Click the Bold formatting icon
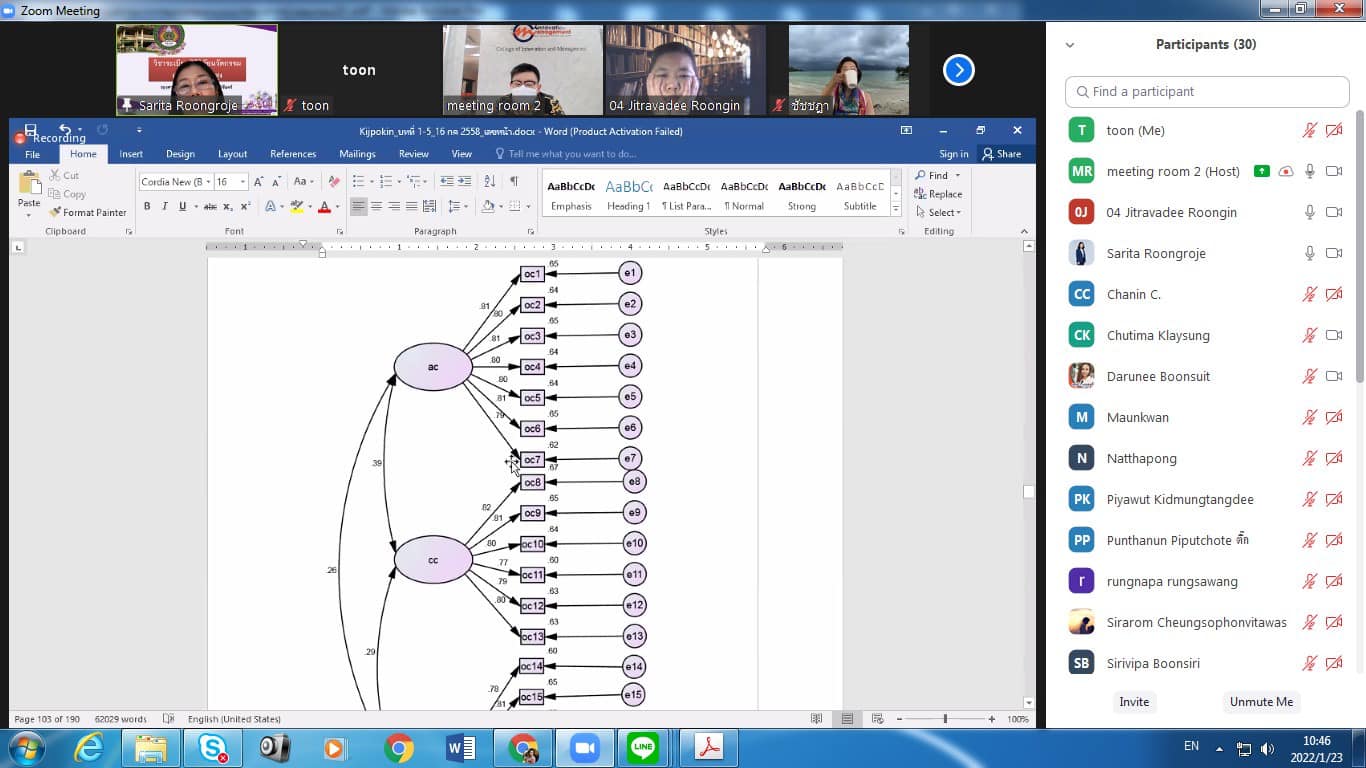Image resolution: width=1366 pixels, height=768 pixels. [x=147, y=206]
